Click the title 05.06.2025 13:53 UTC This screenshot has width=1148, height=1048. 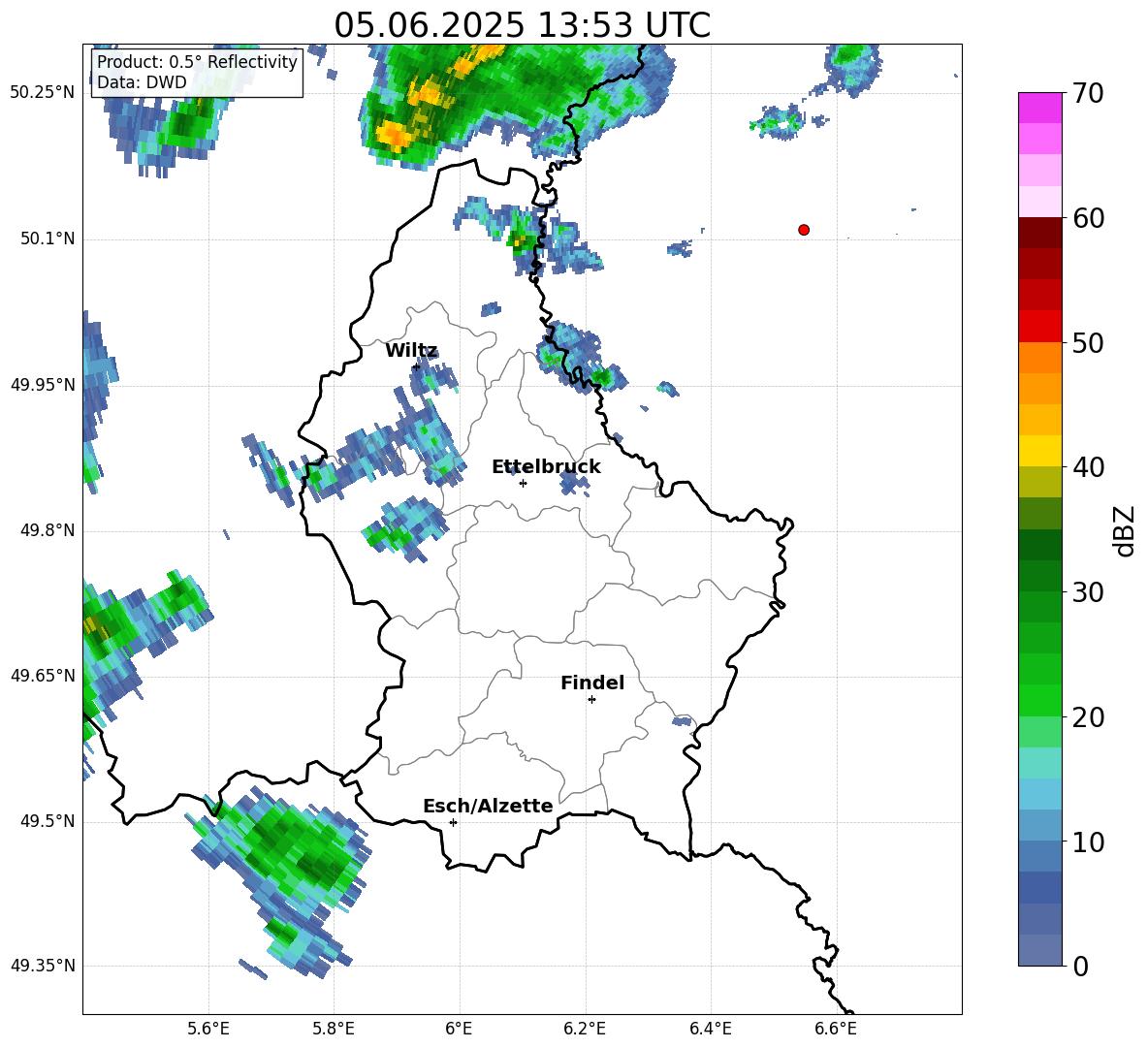tap(522, 25)
